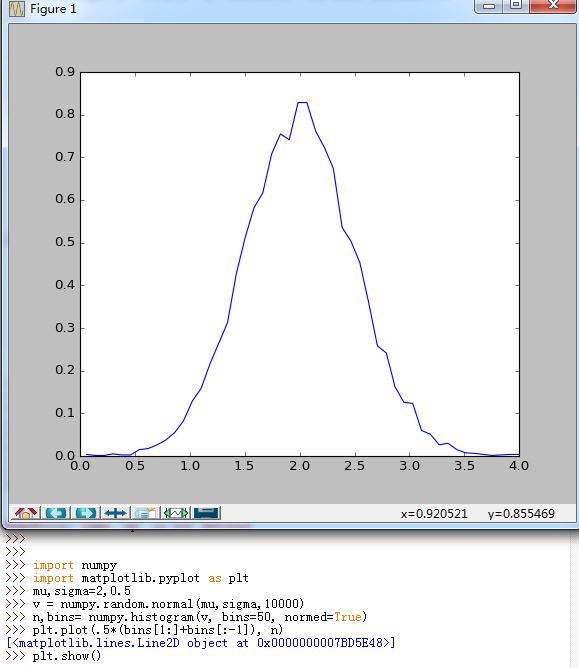Image resolution: width=579 pixels, height=668 pixels.
Task: Click the Figure 1 window icon
Action: point(17,9)
